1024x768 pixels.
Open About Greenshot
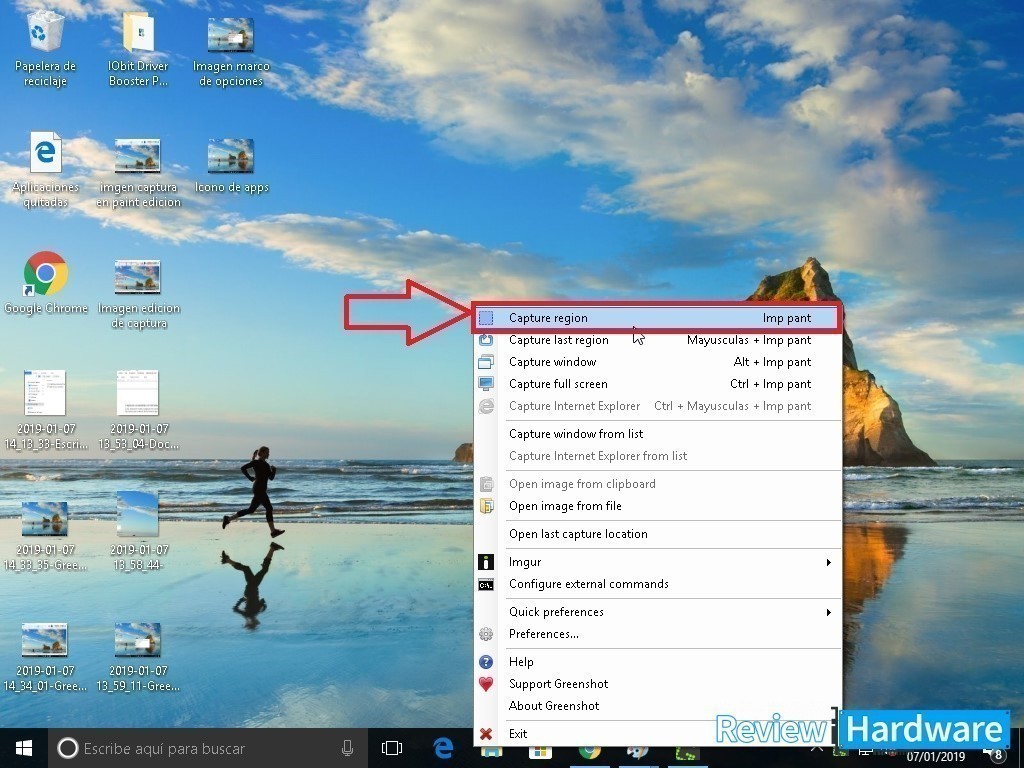(x=657, y=706)
